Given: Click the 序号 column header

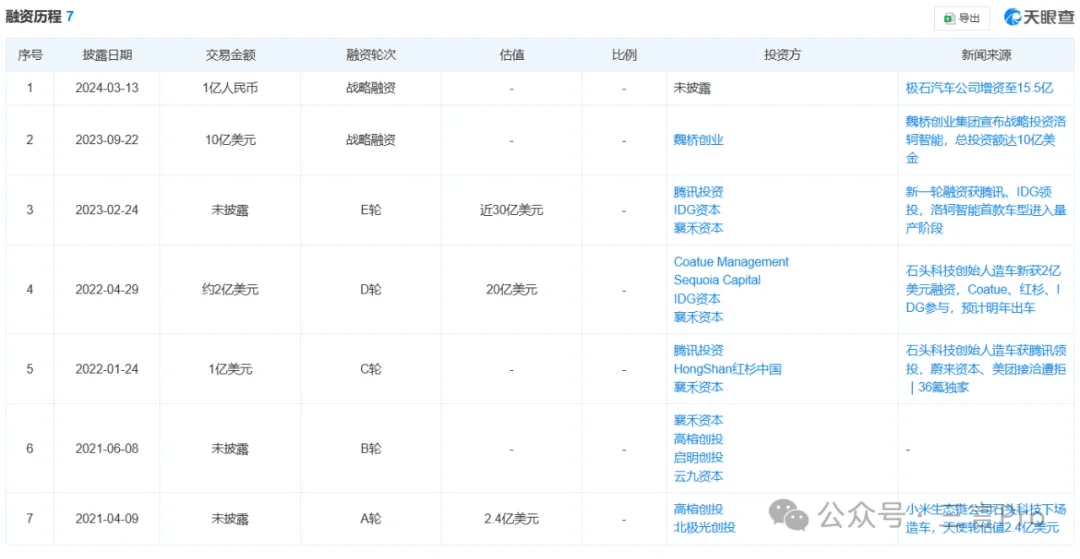Looking at the screenshot, I should 30,55.
